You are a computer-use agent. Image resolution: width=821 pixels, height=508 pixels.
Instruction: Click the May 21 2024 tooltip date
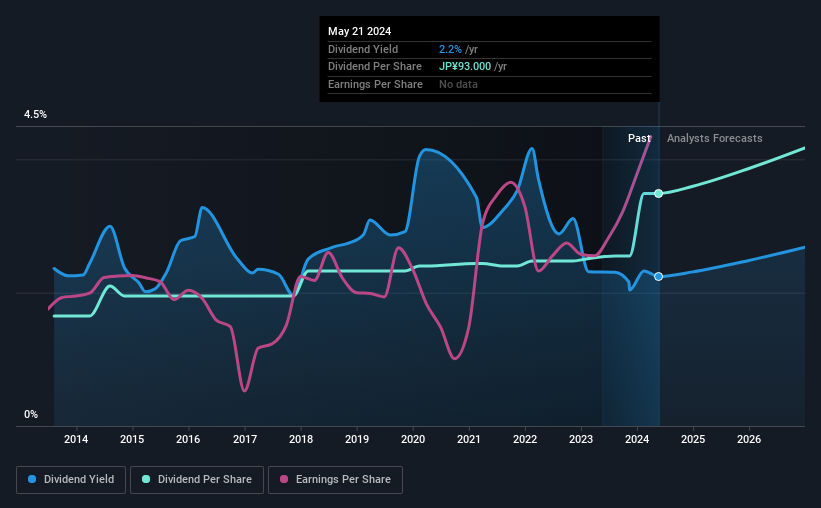360,31
